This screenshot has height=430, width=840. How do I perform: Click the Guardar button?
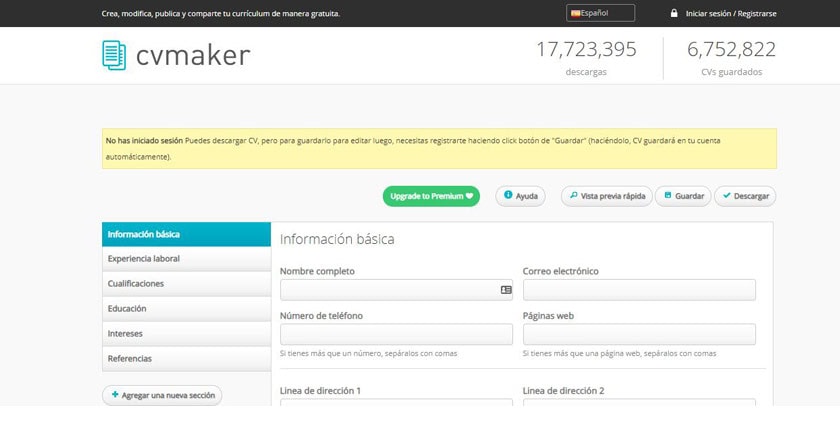pyautogui.click(x=684, y=196)
